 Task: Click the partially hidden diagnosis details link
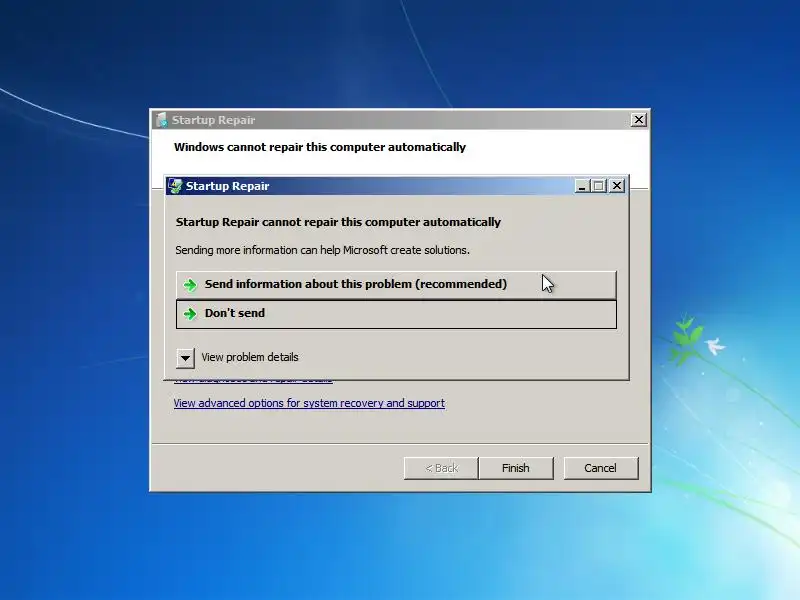coord(253,380)
